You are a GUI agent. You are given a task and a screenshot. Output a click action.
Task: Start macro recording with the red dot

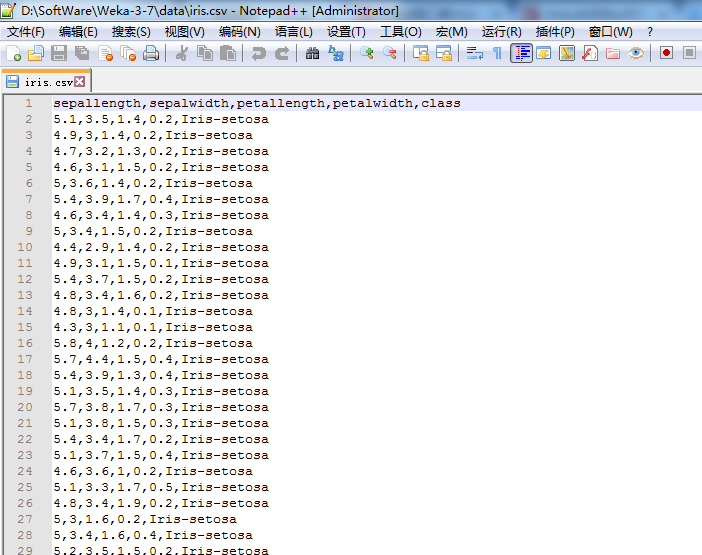click(666, 53)
